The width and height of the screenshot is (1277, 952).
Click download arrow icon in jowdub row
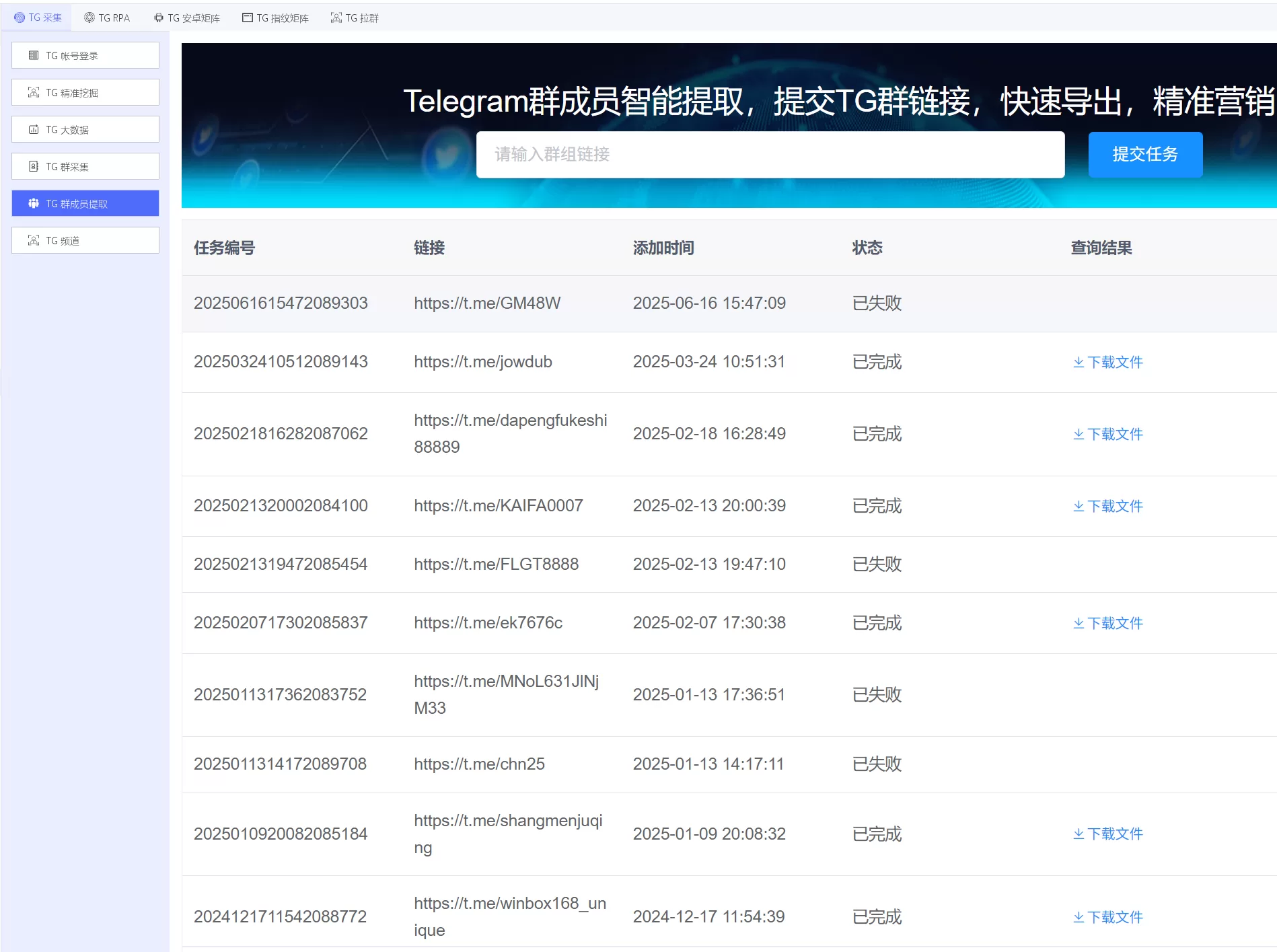[1079, 362]
